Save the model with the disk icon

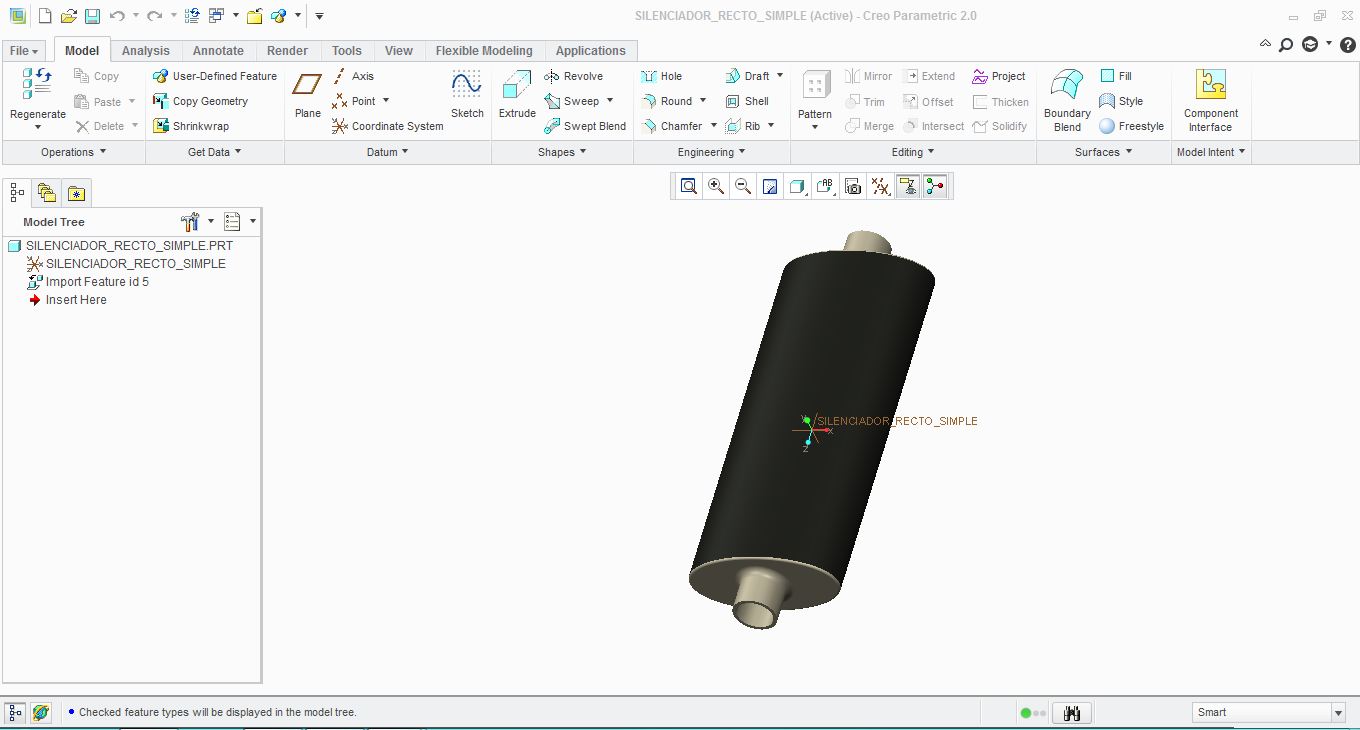92,16
